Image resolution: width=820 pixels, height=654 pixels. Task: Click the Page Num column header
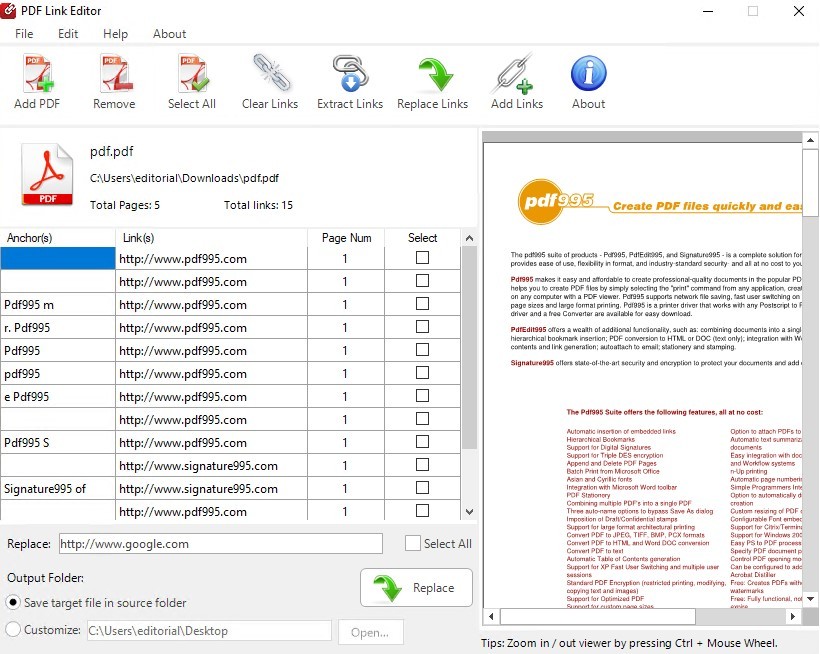tap(346, 238)
